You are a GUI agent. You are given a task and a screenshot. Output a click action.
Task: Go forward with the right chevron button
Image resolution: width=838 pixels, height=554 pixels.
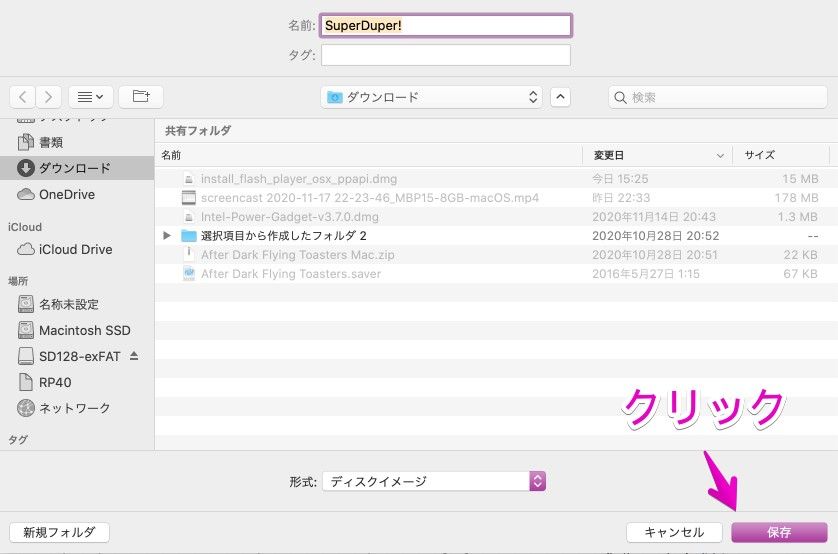click(48, 97)
